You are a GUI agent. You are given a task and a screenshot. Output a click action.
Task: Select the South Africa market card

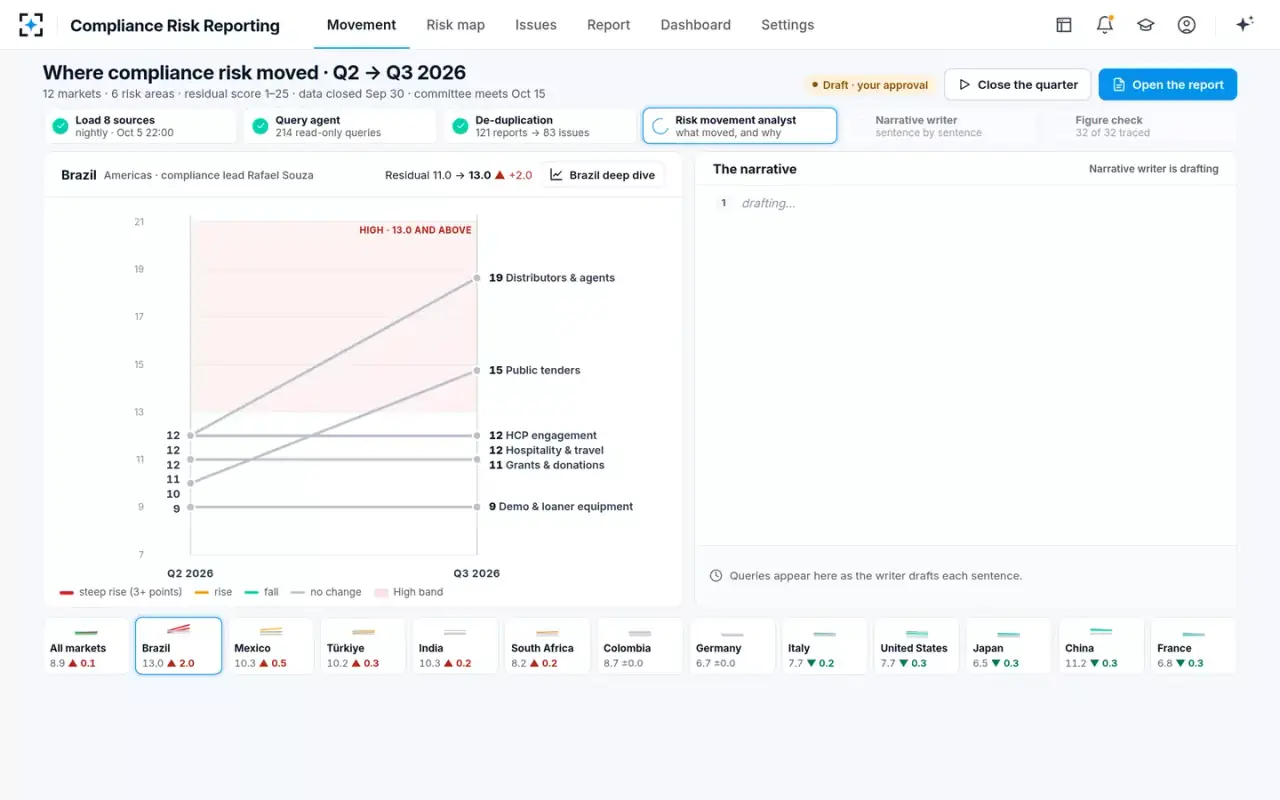click(x=548, y=646)
